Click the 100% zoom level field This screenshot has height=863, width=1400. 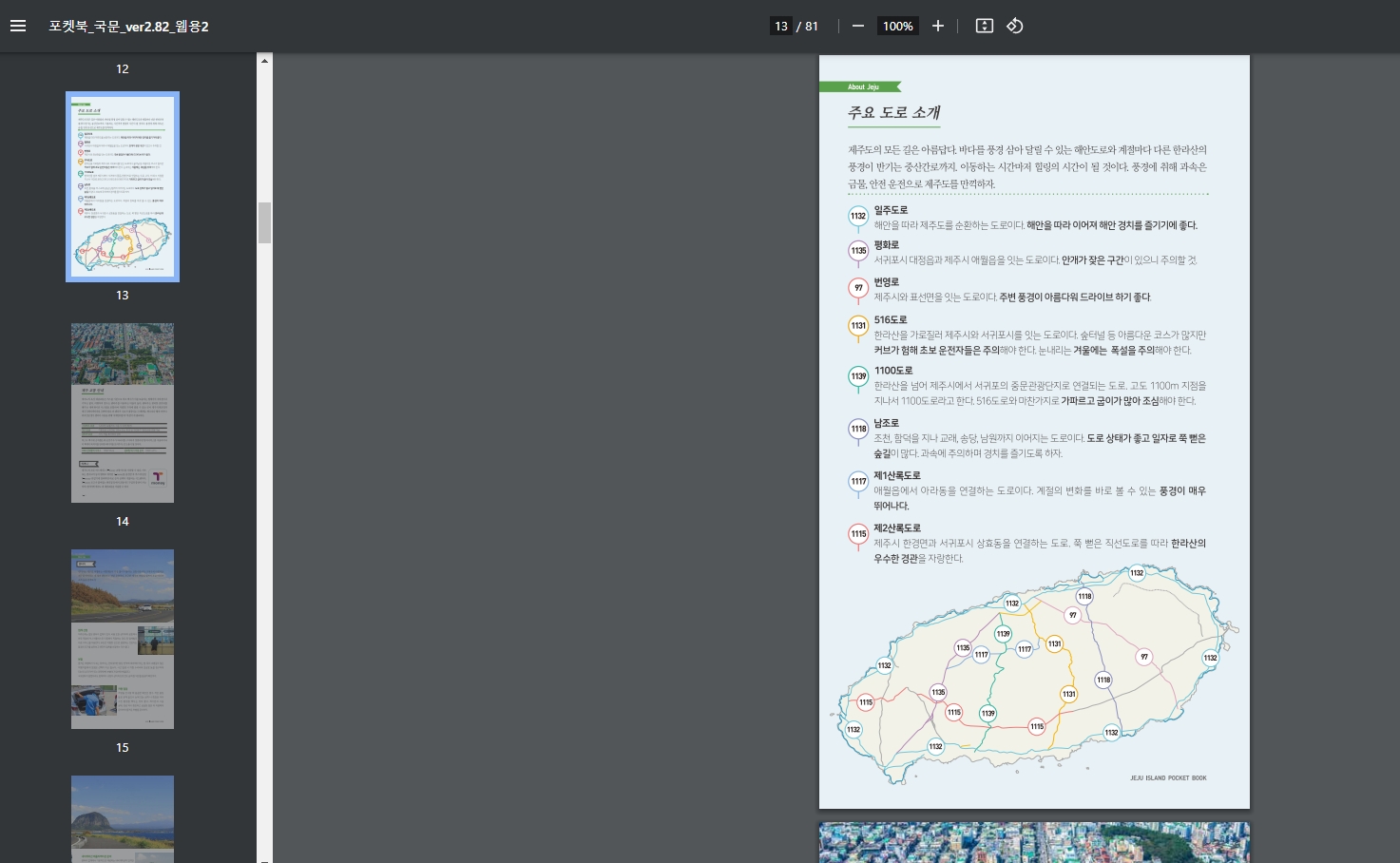[x=897, y=26]
